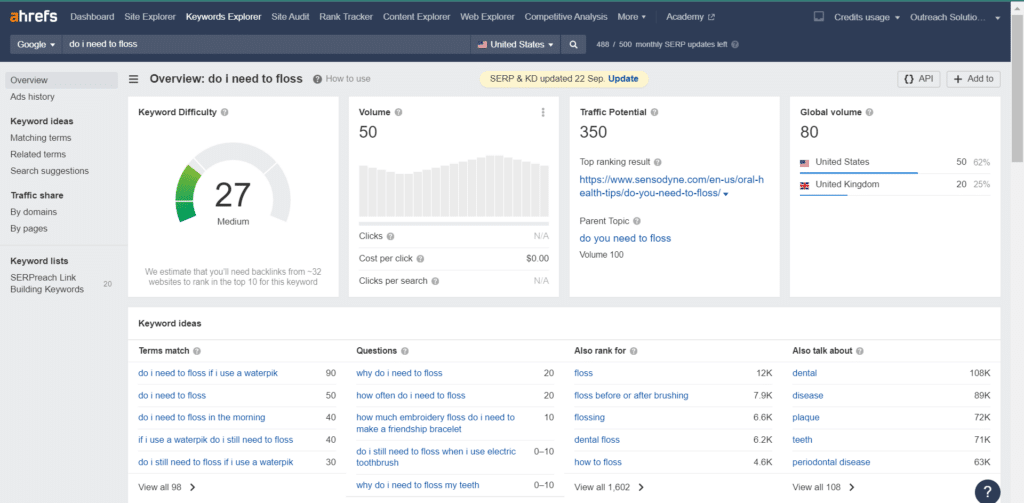Open By pages traffic share
The image size is (1024, 503).
click(x=29, y=229)
